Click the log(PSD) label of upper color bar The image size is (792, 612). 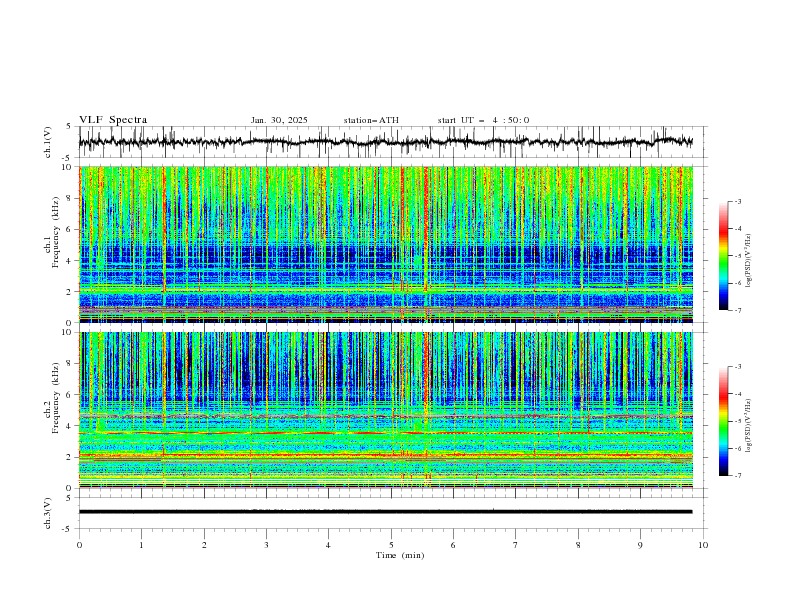coord(749,261)
